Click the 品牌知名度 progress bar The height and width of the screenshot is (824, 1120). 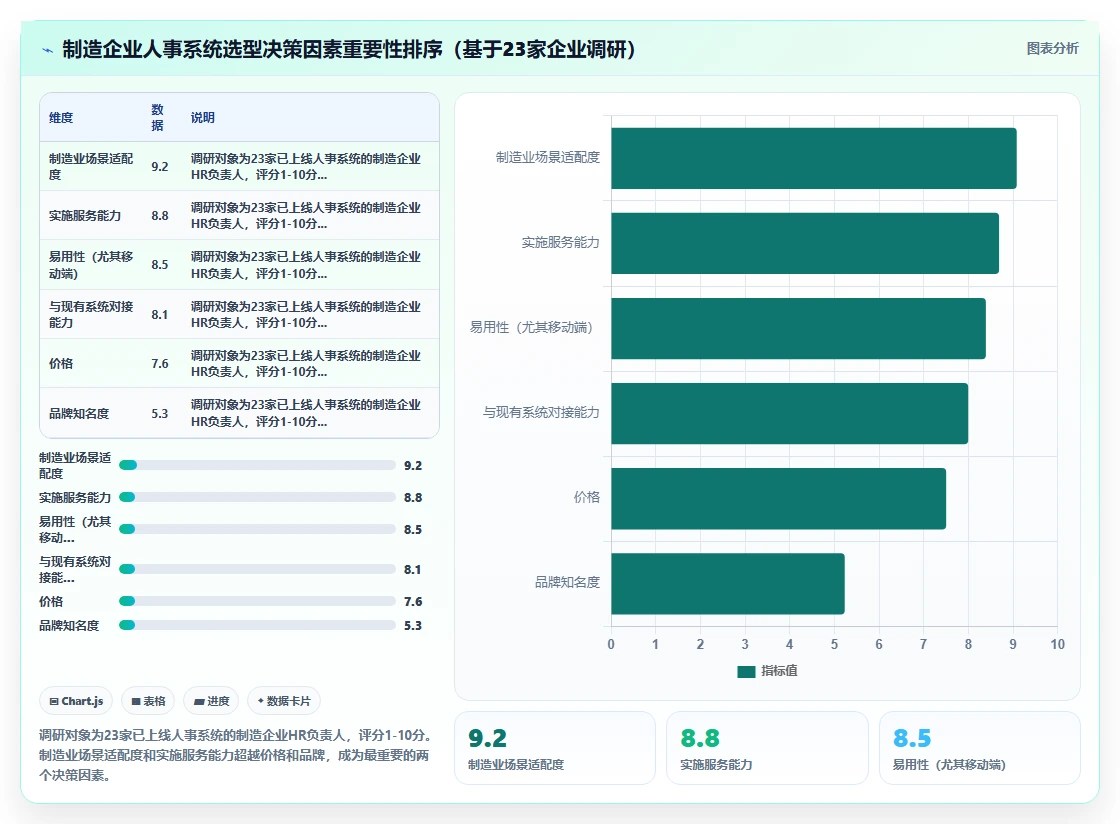tap(257, 625)
